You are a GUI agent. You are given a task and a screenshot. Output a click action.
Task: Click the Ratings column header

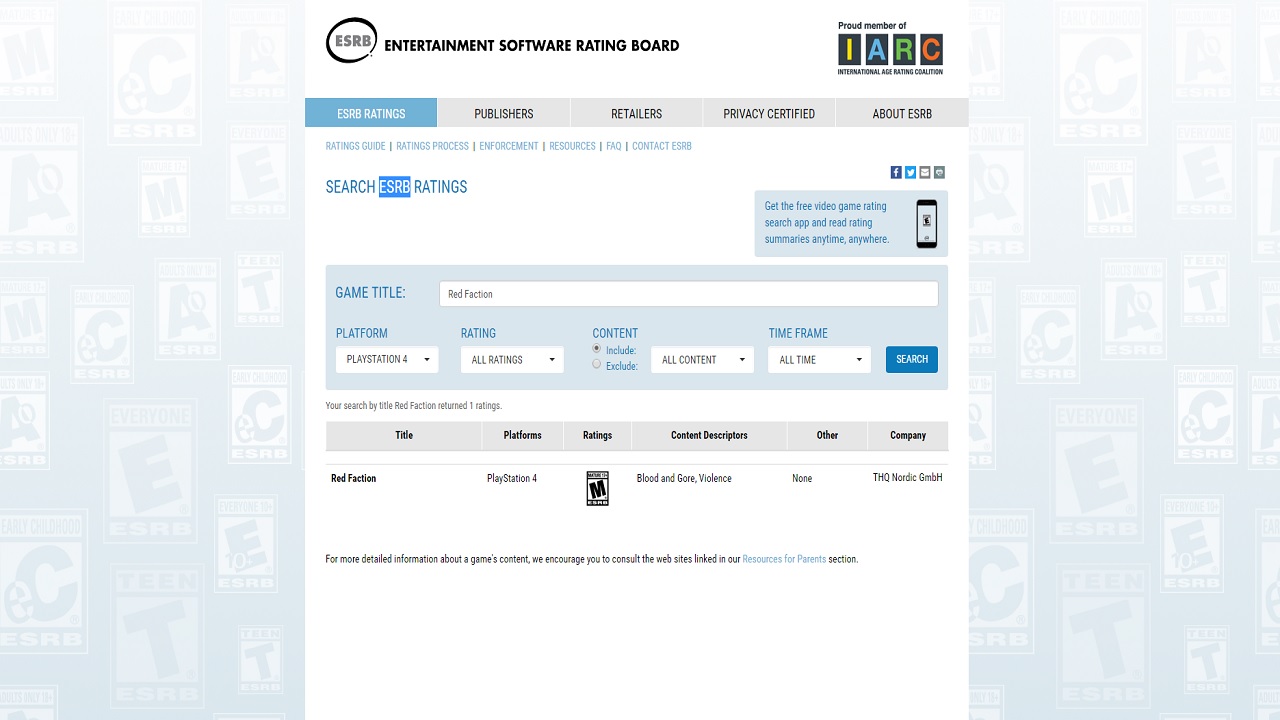coord(597,435)
